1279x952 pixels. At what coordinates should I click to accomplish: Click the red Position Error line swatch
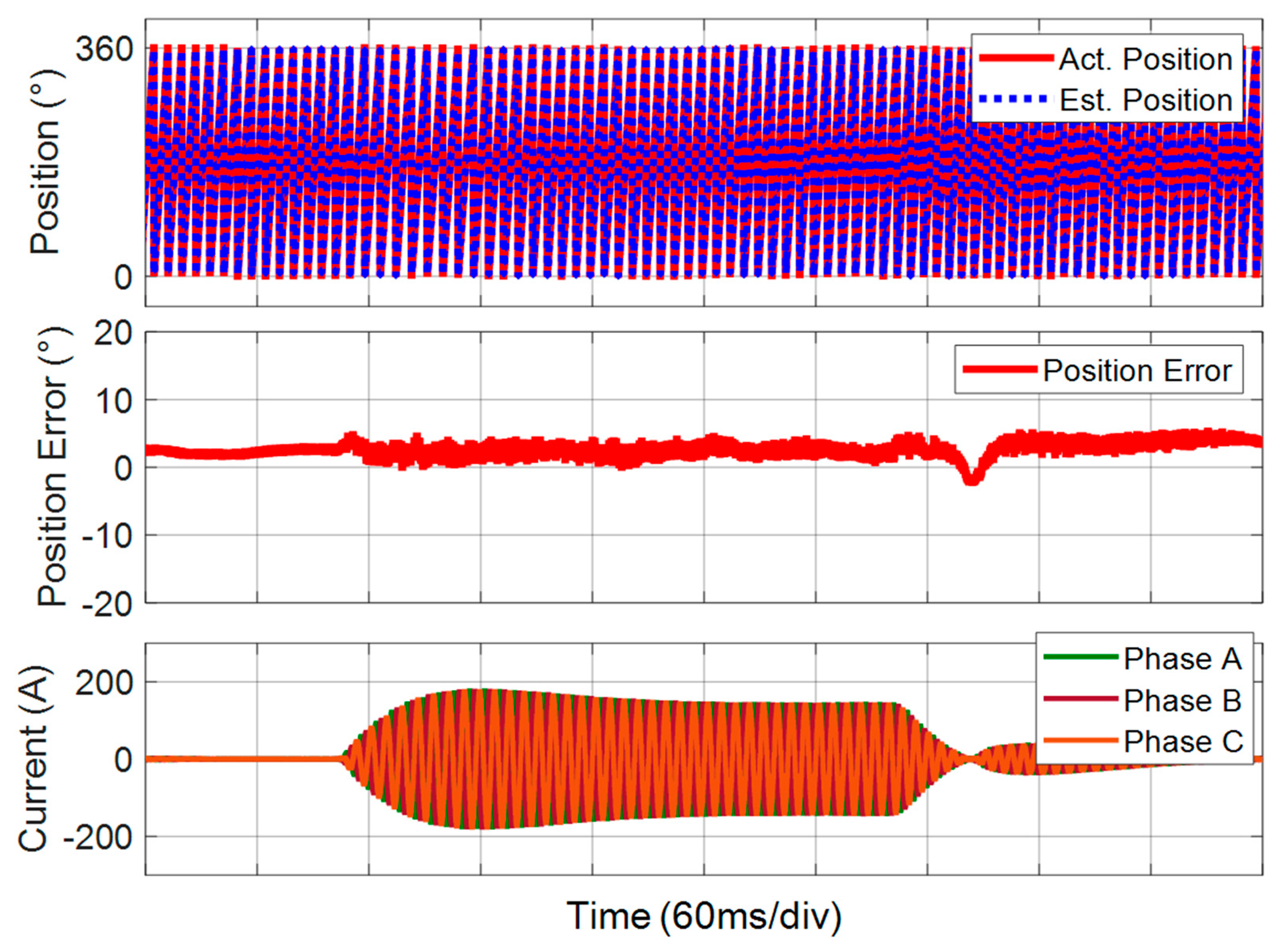click(x=999, y=369)
